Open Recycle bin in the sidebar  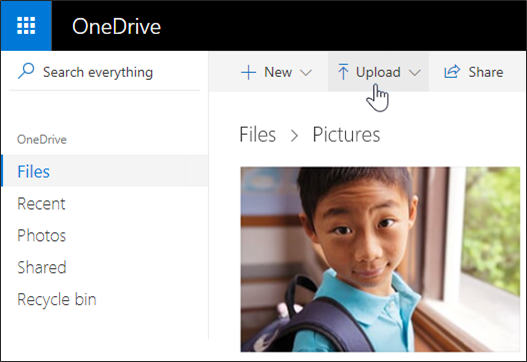tap(57, 299)
